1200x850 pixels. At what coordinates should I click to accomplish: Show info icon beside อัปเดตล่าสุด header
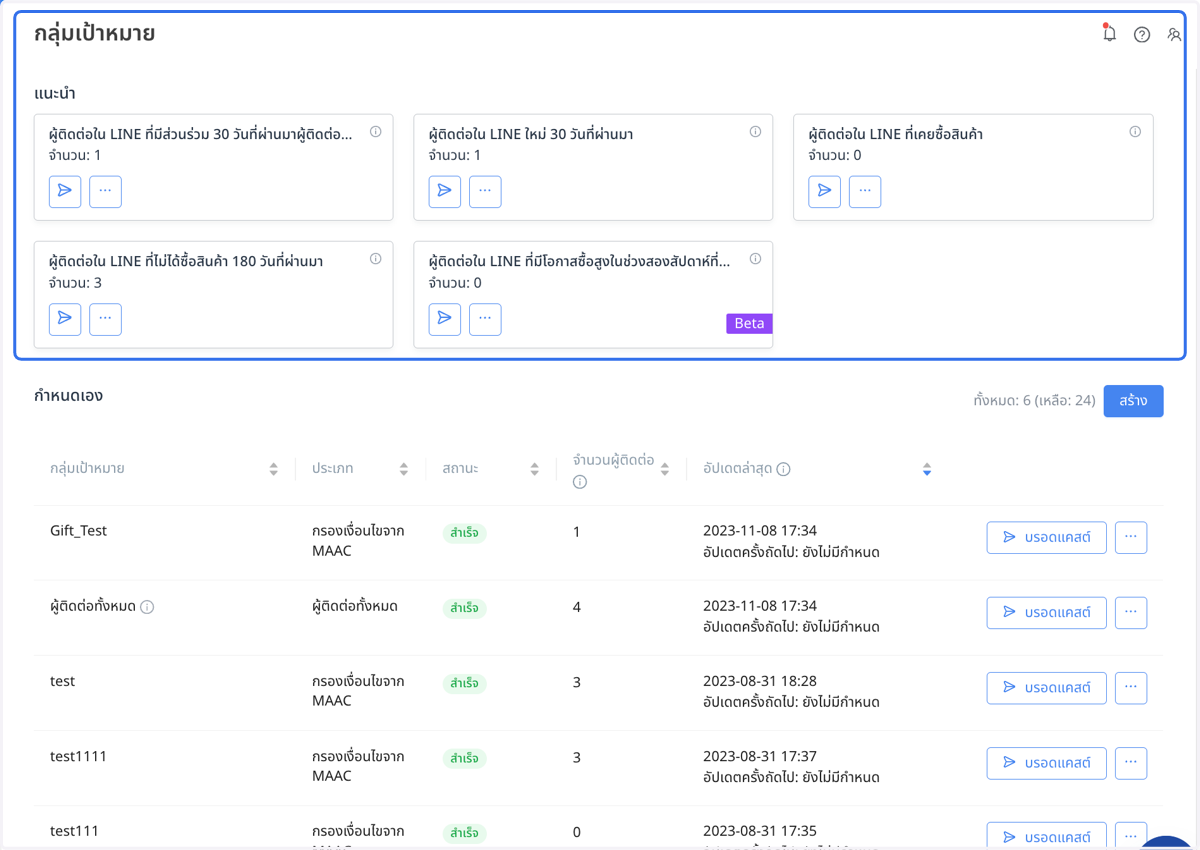coord(783,469)
